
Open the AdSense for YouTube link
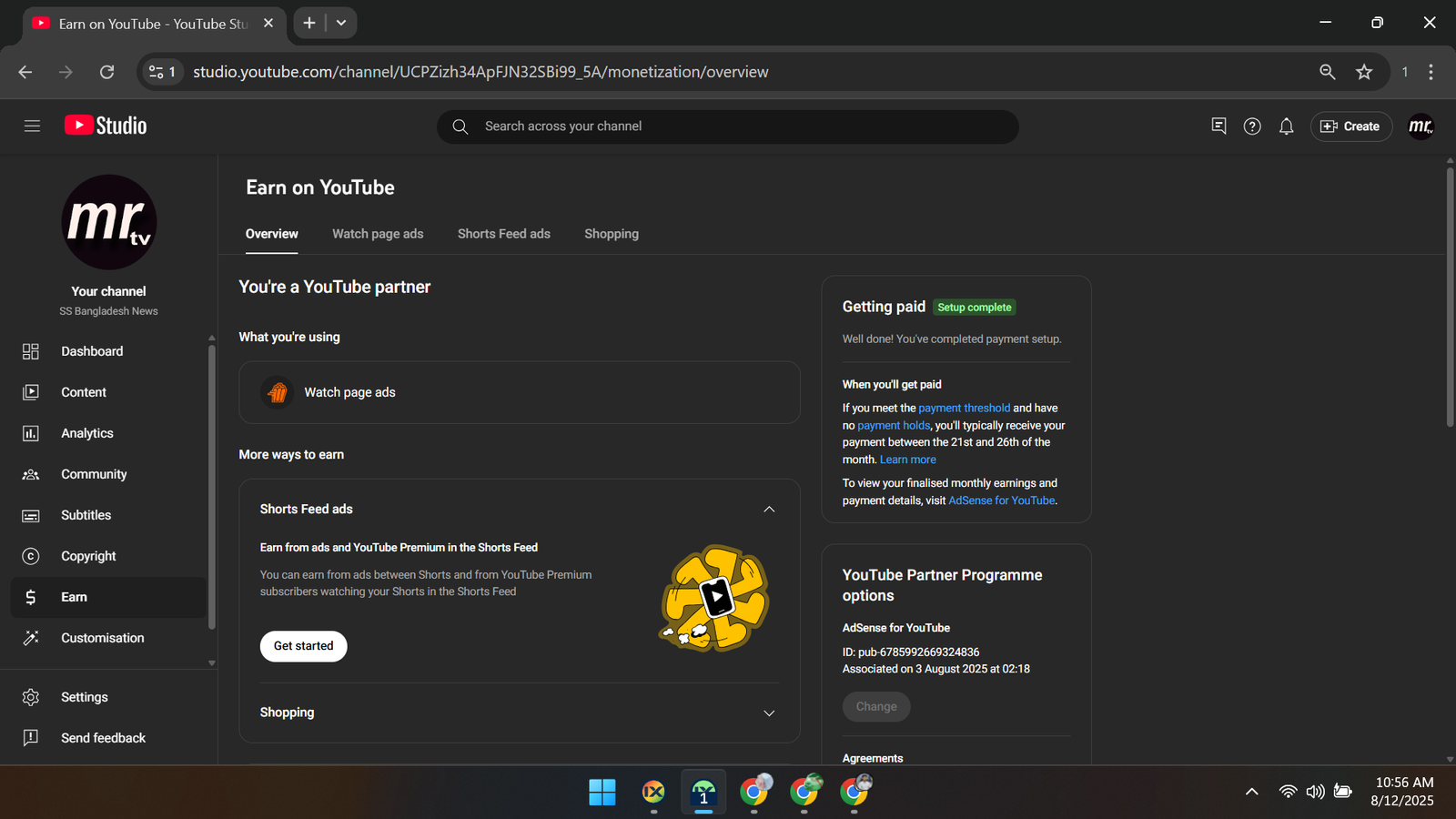[x=1002, y=500]
